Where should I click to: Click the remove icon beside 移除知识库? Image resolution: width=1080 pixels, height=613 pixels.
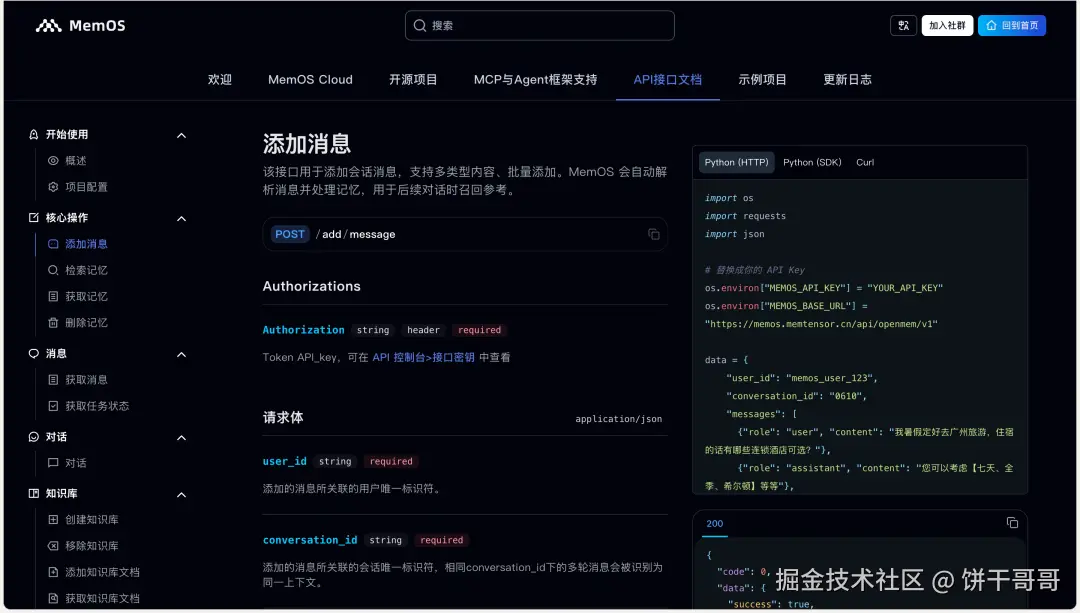click(x=53, y=546)
